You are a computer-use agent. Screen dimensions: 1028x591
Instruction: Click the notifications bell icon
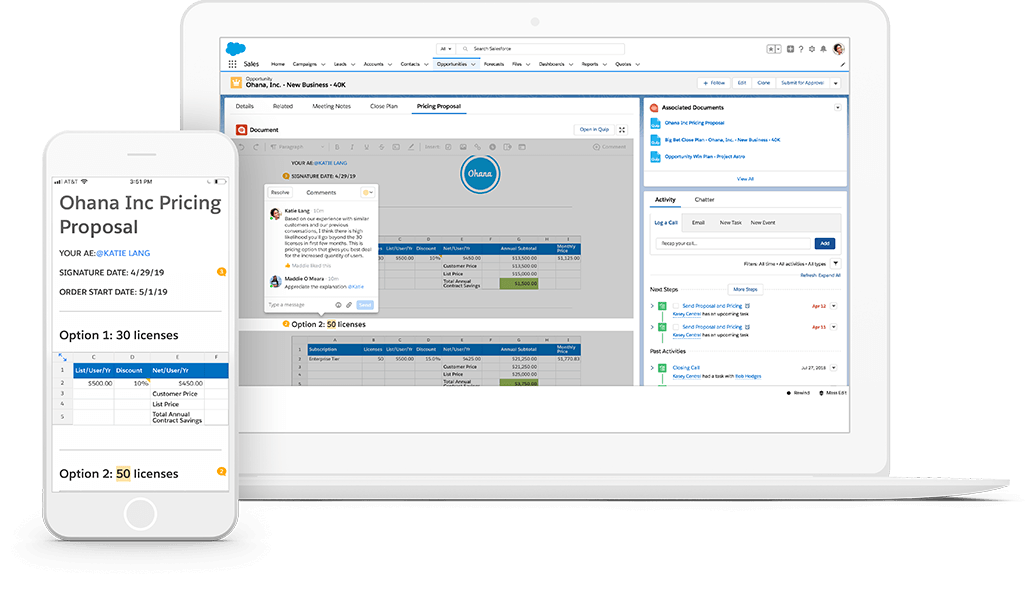click(x=823, y=49)
